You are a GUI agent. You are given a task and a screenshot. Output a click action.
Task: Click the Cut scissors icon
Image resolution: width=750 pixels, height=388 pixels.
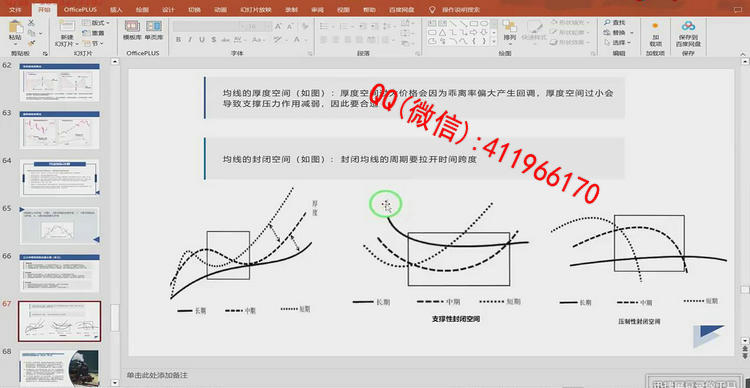point(31,22)
